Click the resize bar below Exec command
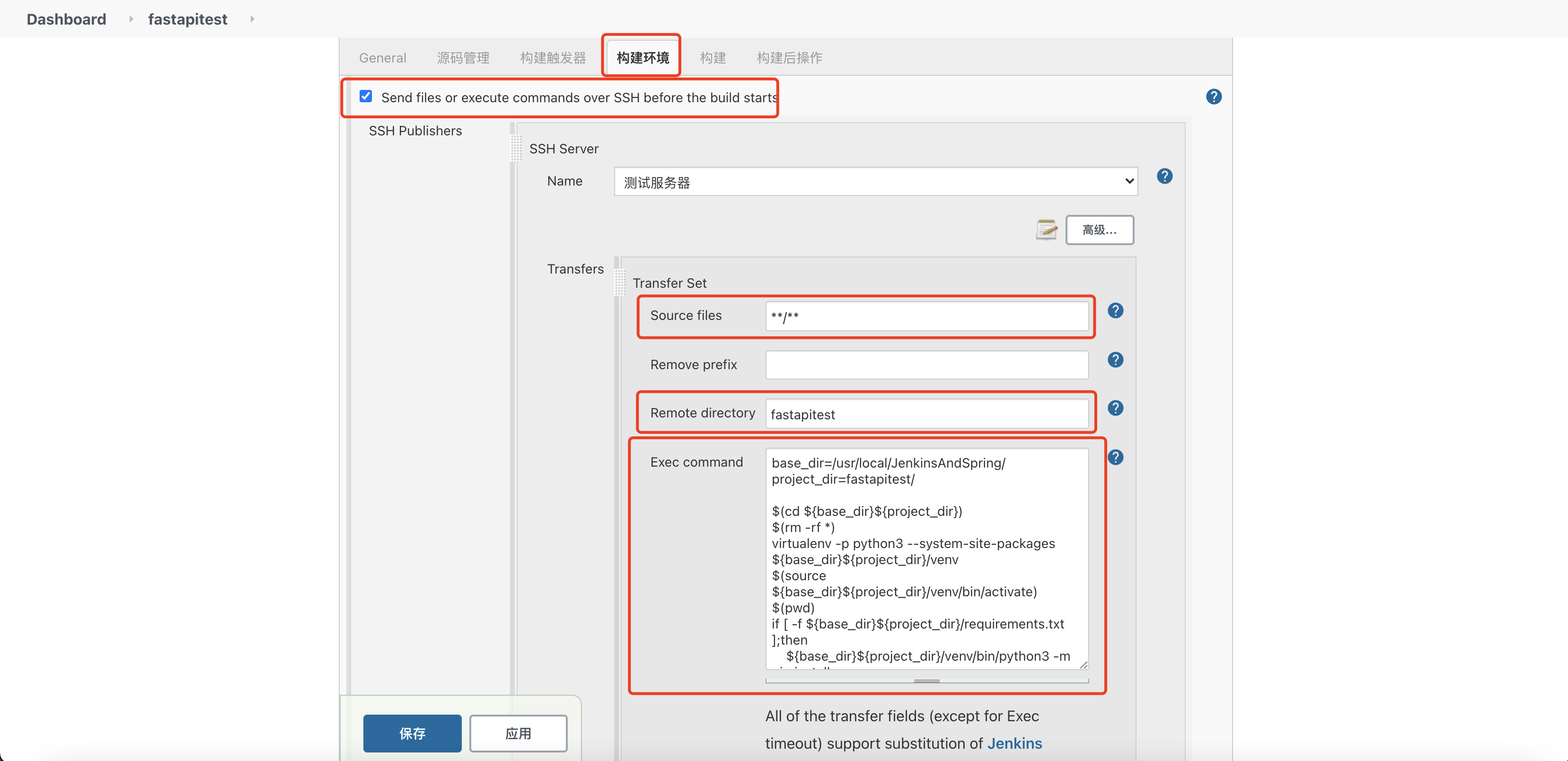This screenshot has width=1568, height=761. [x=926, y=681]
